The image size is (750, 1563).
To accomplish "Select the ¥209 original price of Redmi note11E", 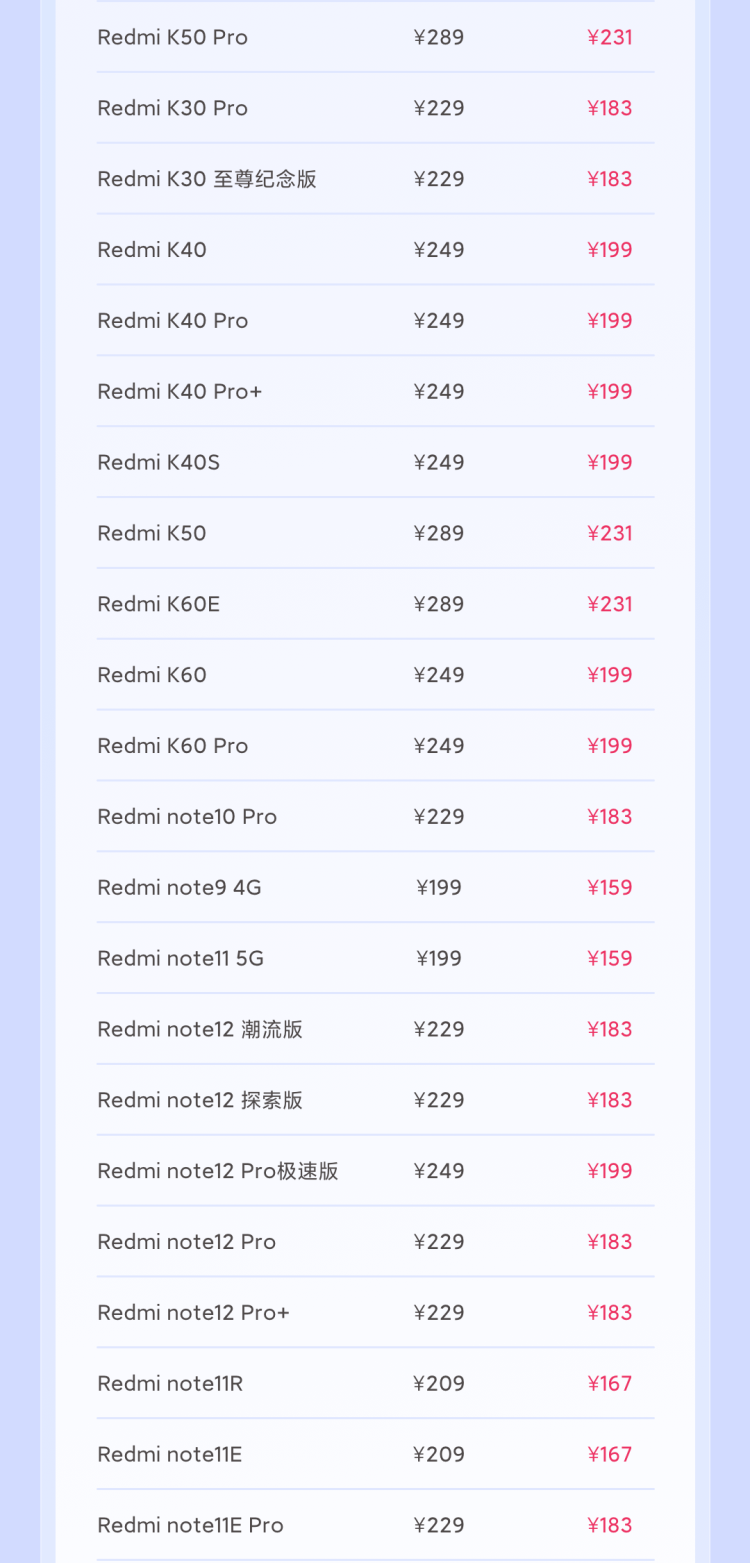I will tap(439, 1455).
